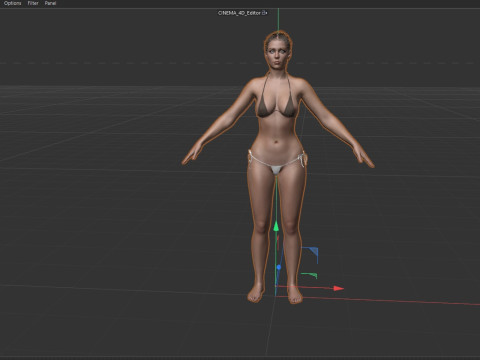Click the icon beside the CINEMA_4D_Editor label
Viewport: 480px width, 360px height.
tap(265, 13)
